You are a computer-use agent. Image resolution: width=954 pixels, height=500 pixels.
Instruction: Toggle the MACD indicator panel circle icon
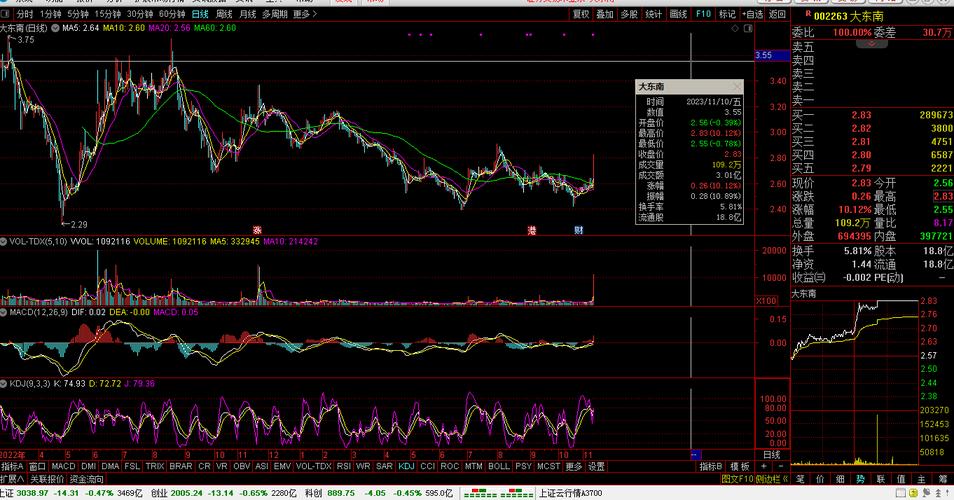pos(4,313)
